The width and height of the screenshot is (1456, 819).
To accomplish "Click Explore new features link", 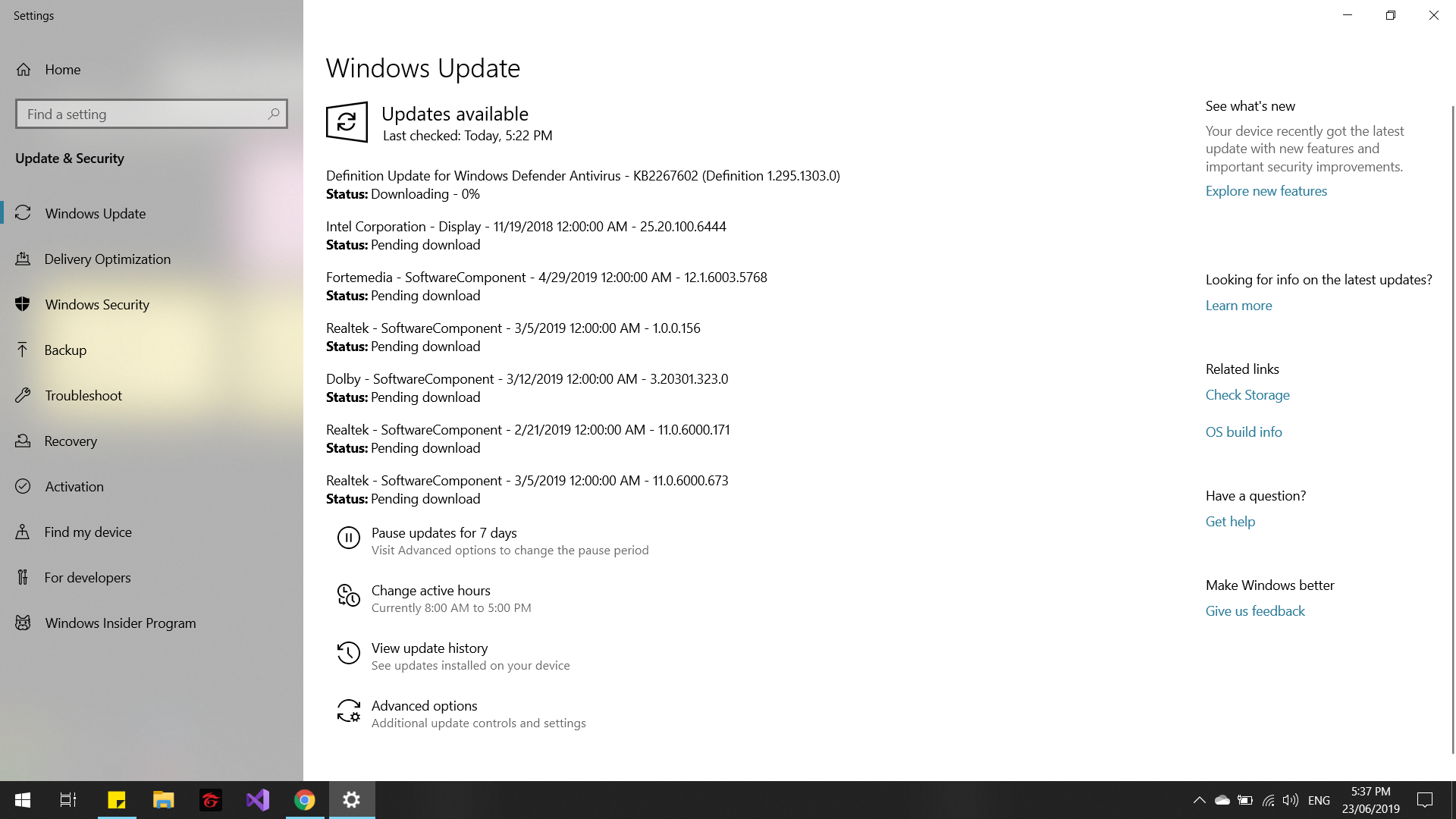I will pyautogui.click(x=1266, y=191).
